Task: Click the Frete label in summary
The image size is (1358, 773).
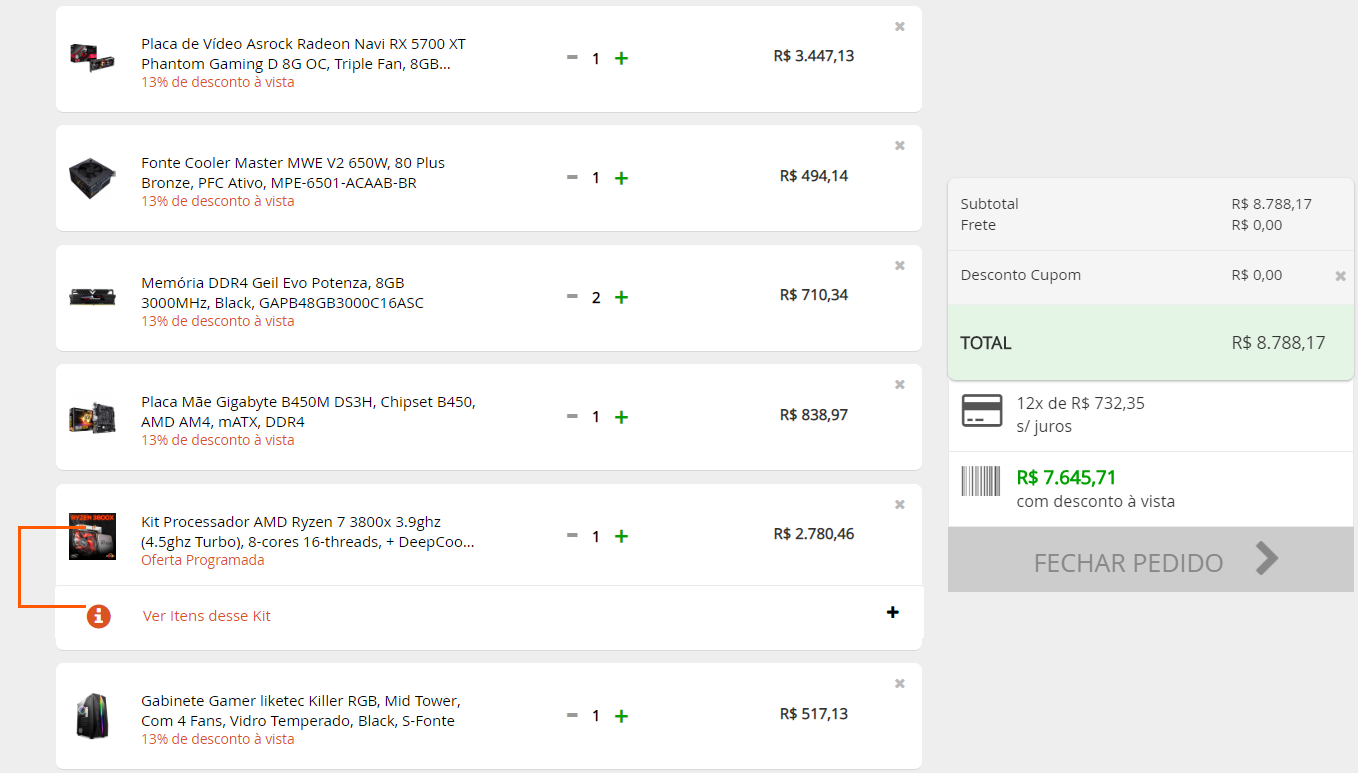Action: tap(978, 225)
